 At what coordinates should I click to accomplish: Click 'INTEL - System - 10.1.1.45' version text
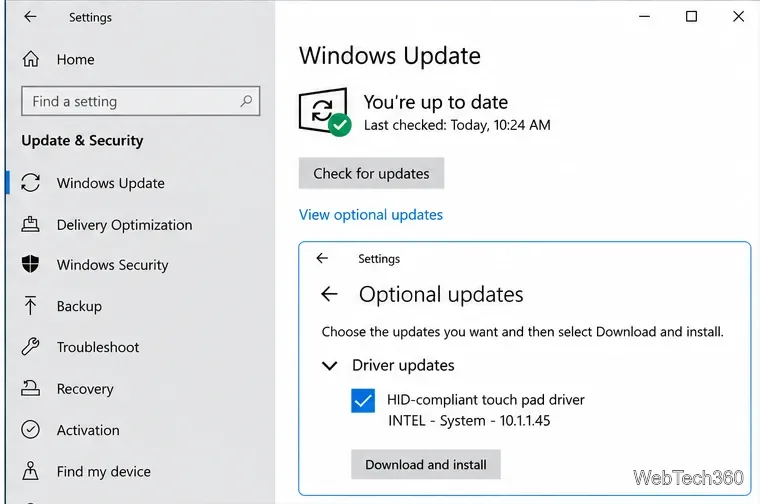click(x=469, y=421)
